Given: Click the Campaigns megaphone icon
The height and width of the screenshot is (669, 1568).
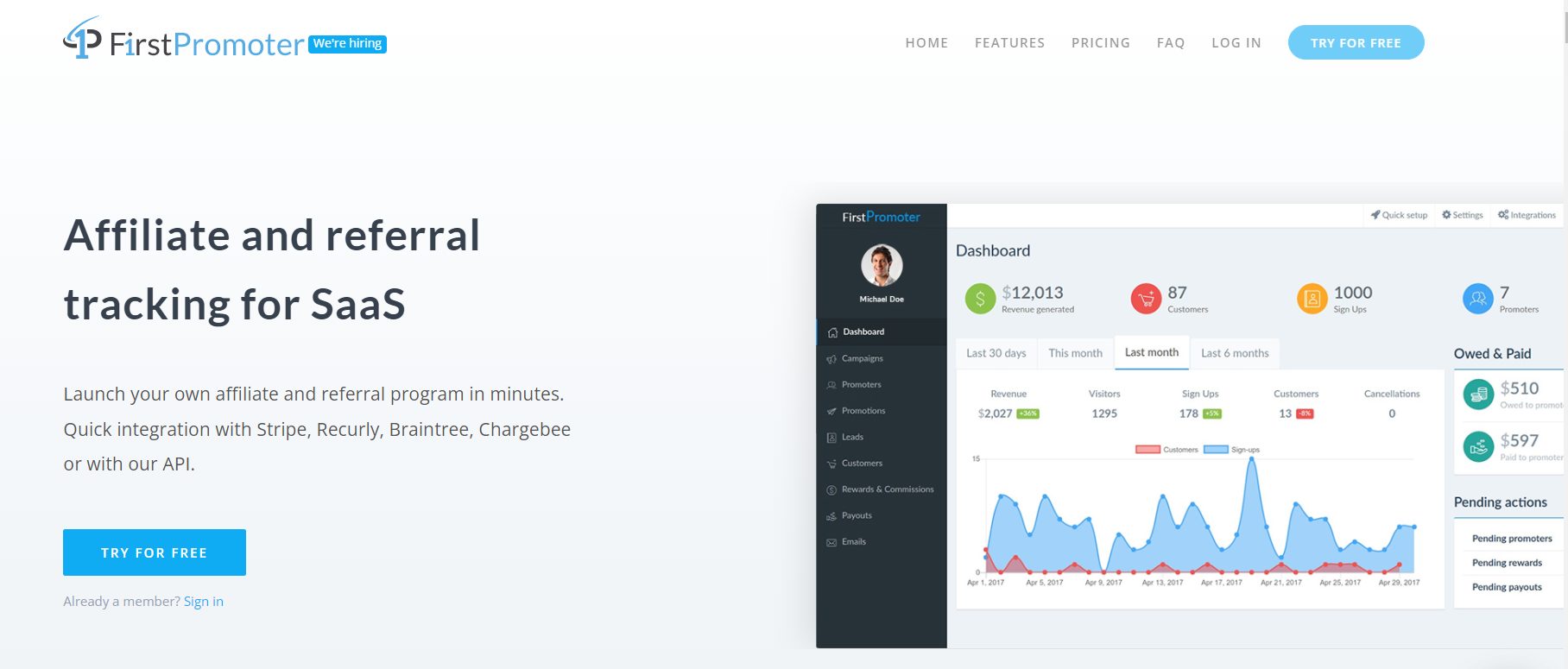Looking at the screenshot, I should 831,359.
